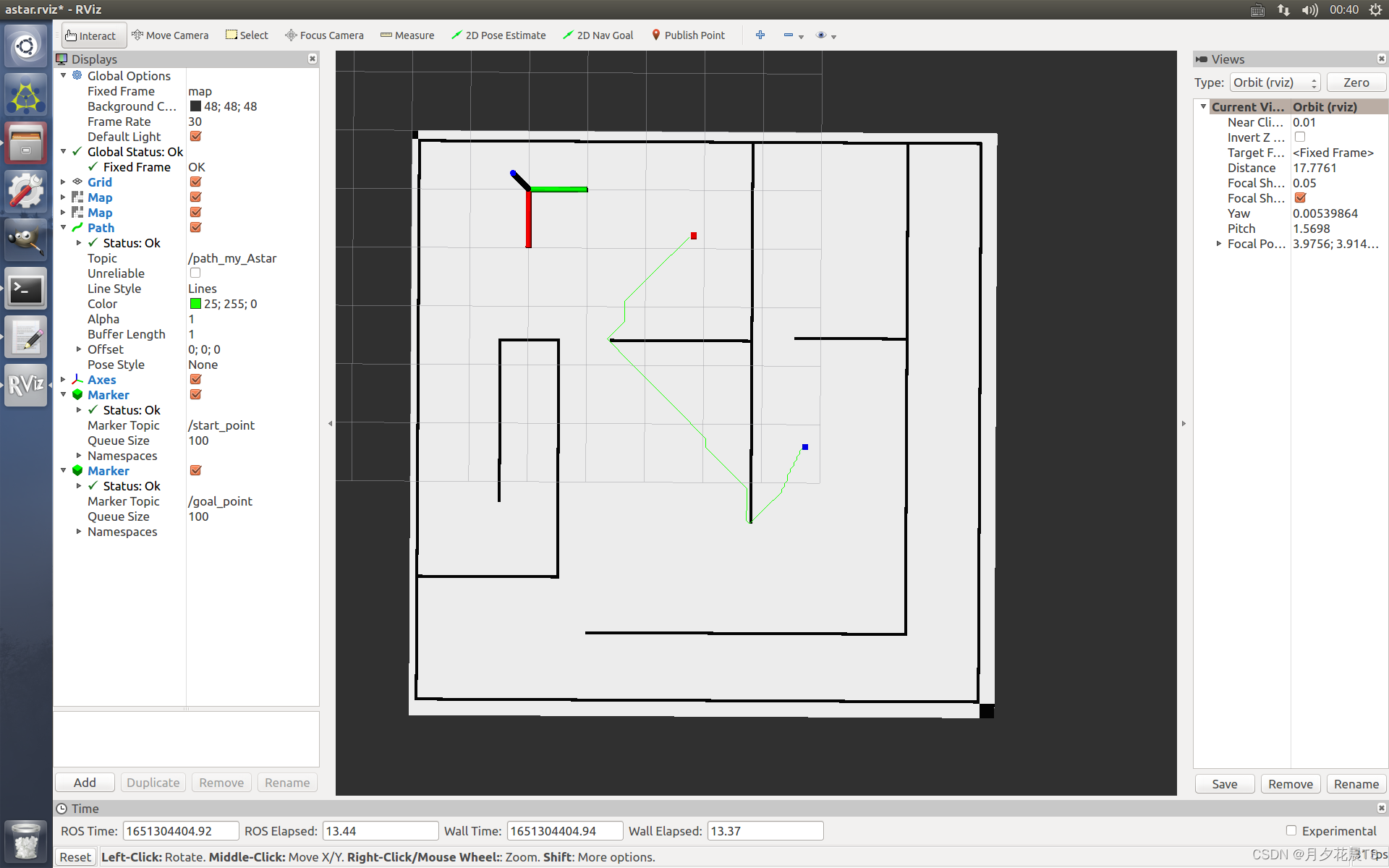The image size is (1389, 868).
Task: Open the Files manager dock icon
Action: click(x=26, y=142)
